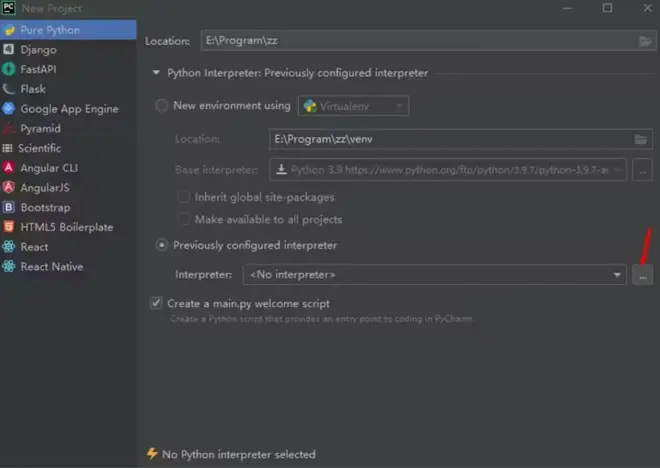This screenshot has height=468, width=660.
Task: Maximize the New Project window
Action: (607, 8)
